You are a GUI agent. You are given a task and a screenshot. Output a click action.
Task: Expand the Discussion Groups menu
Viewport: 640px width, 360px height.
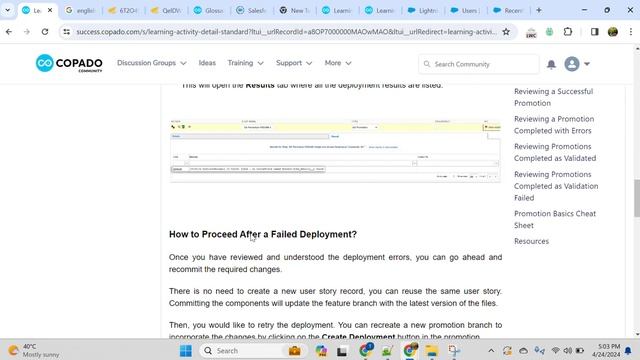tap(151, 63)
